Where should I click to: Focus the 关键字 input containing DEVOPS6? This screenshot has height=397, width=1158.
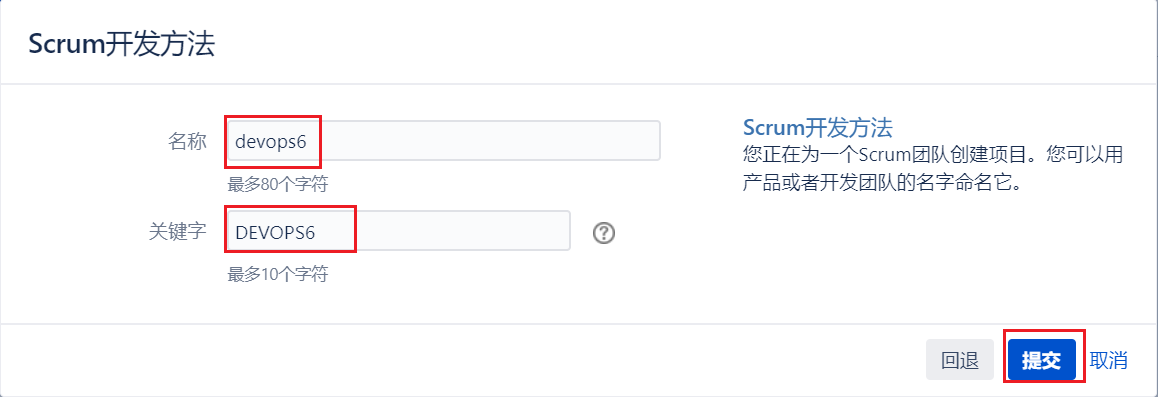pos(399,231)
